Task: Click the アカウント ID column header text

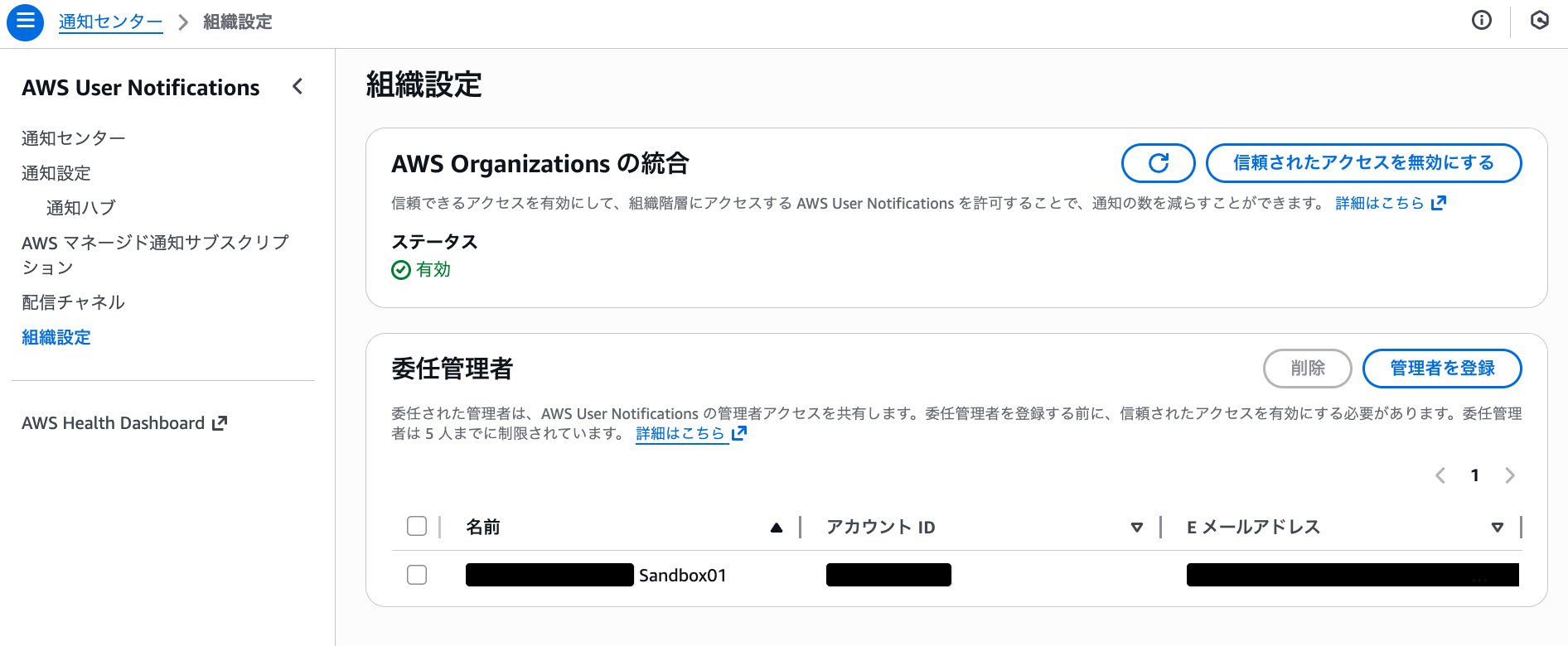Action: (x=881, y=528)
